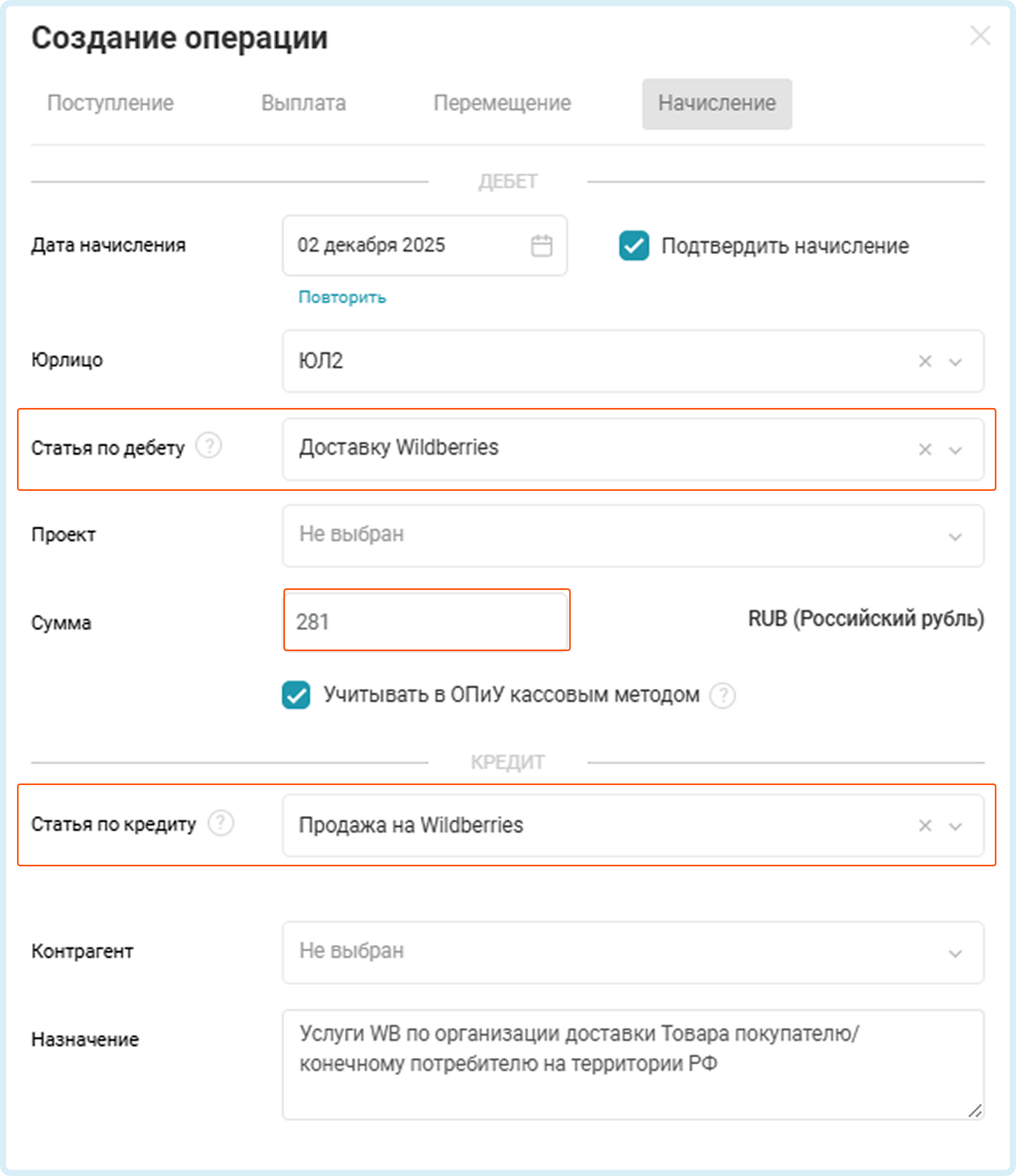Open the Контрагент dropdown

coord(632,952)
